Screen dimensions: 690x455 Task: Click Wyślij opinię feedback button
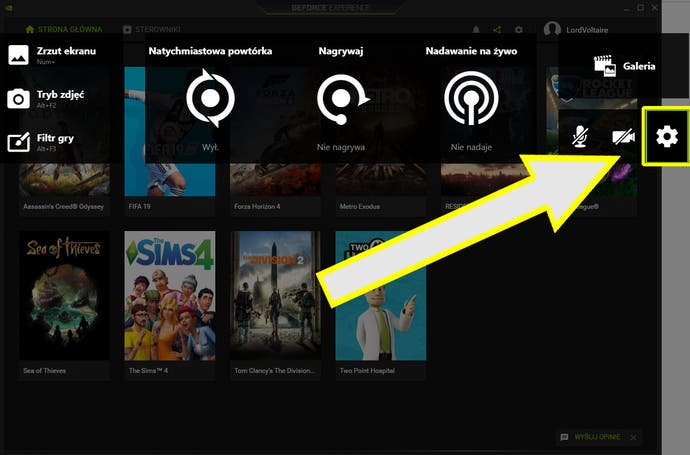click(591, 437)
